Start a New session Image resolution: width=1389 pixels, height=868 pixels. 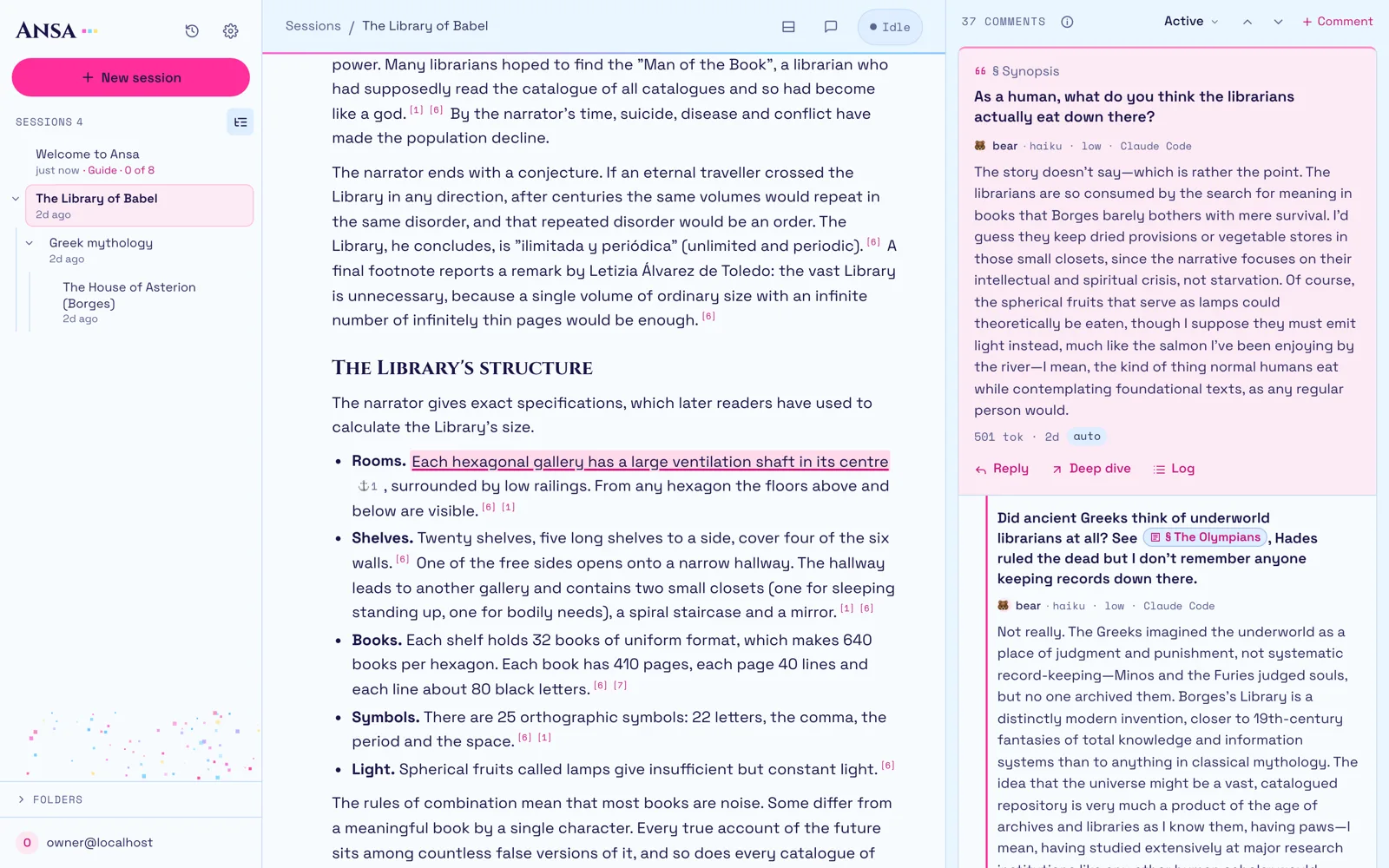tap(131, 77)
